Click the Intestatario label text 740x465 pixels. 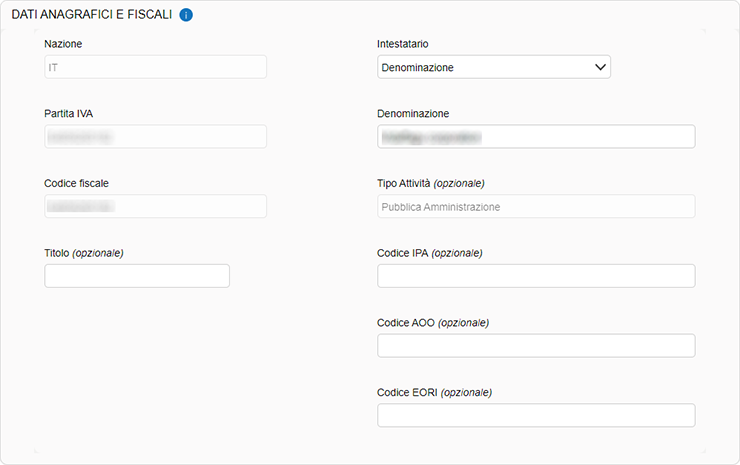(x=403, y=44)
